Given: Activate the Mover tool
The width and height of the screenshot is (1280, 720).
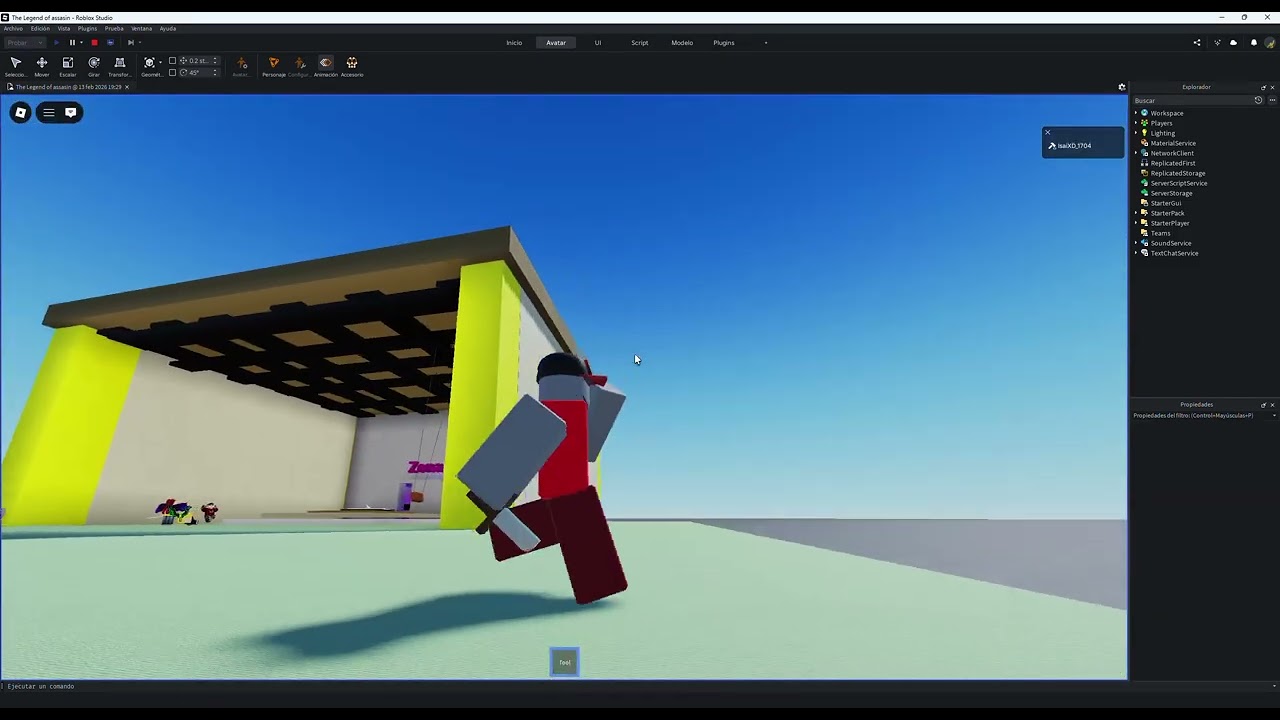Looking at the screenshot, I should pyautogui.click(x=42, y=66).
